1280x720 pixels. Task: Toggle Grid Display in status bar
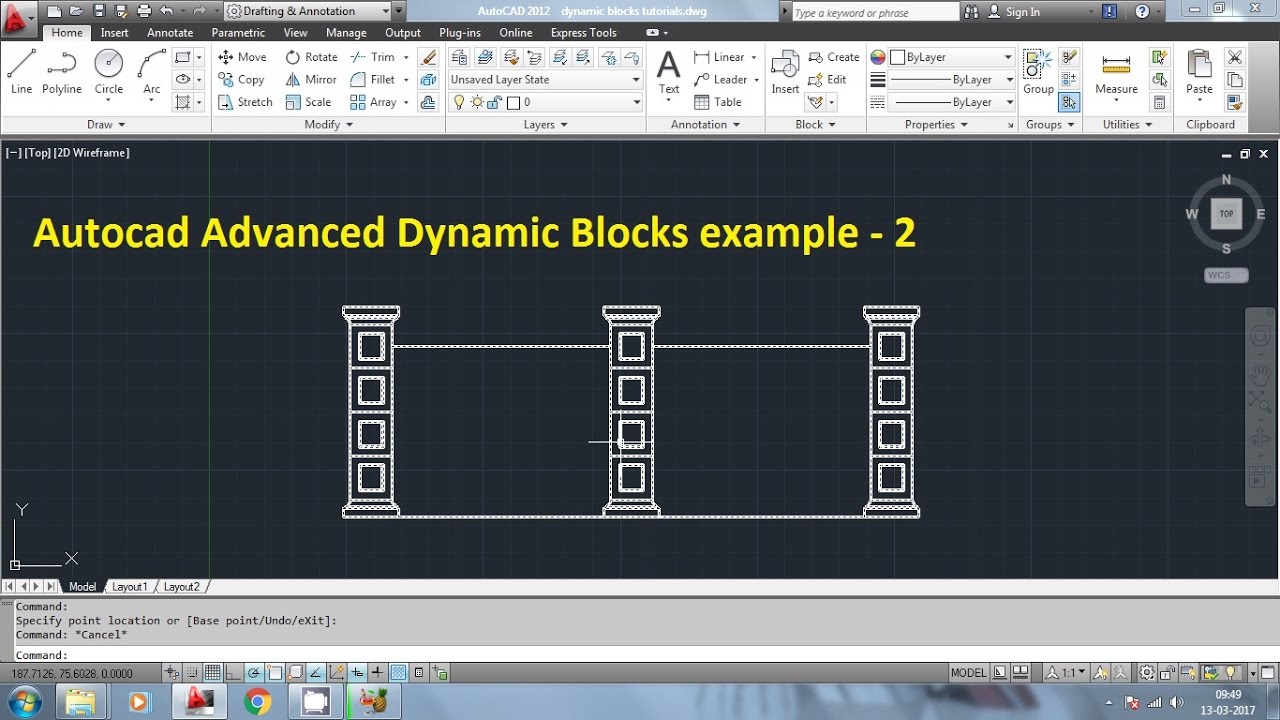pos(213,672)
